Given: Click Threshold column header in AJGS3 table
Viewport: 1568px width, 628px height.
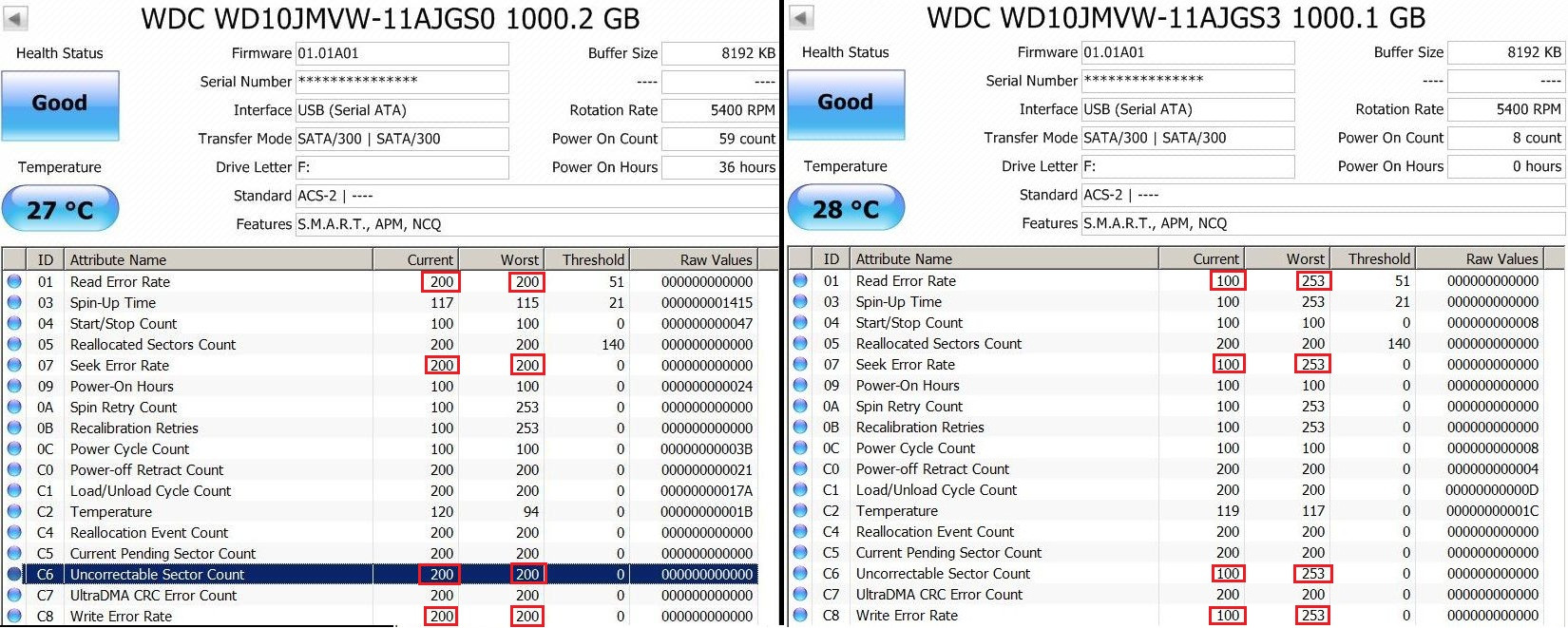Looking at the screenshot, I should (1373, 258).
